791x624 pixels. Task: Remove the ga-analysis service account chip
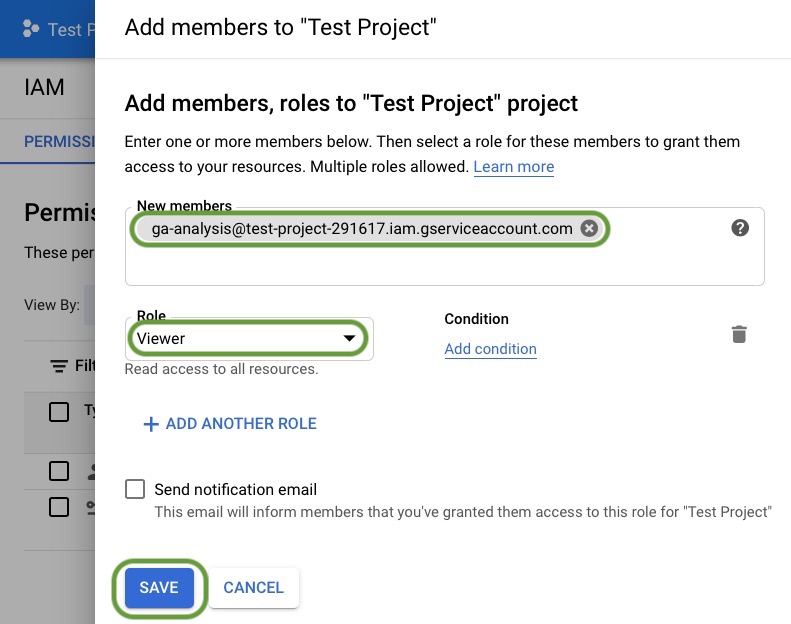coord(590,229)
